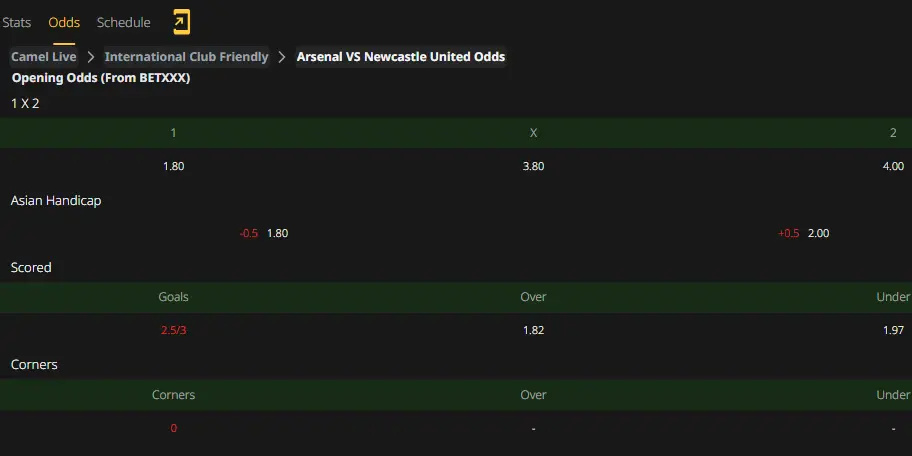Screen dimensions: 912x456
Task: Click the chevron after International Club Friendly
Action: [x=282, y=57]
